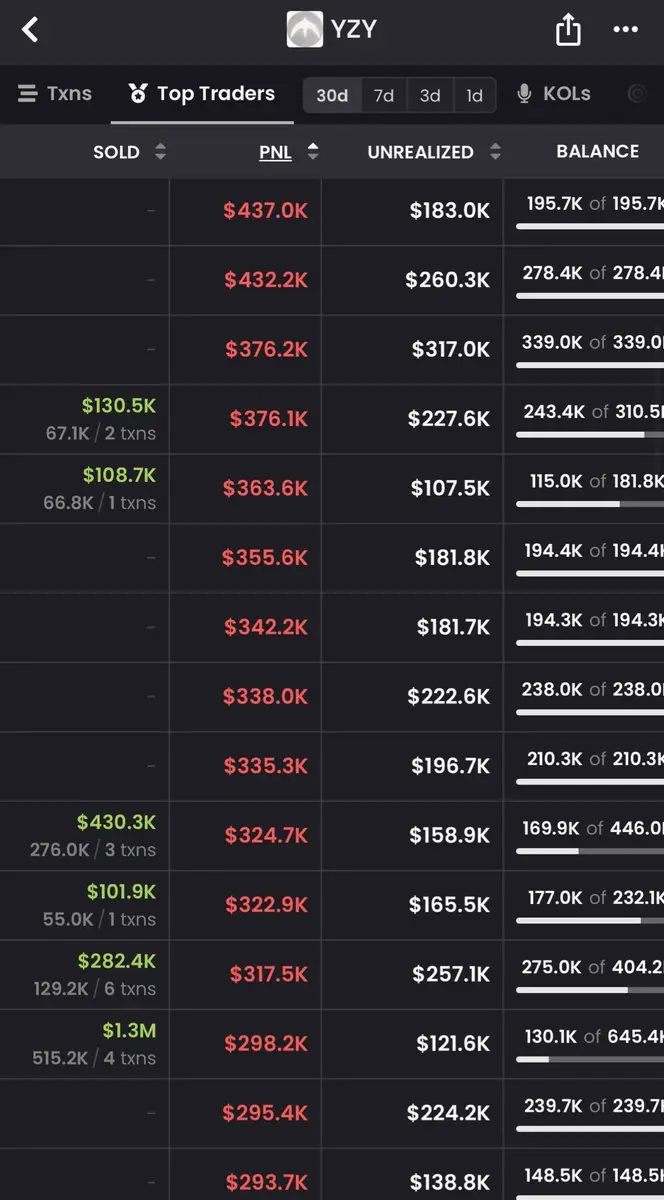Open the share icon
The height and width of the screenshot is (1200, 664).
[x=568, y=29]
